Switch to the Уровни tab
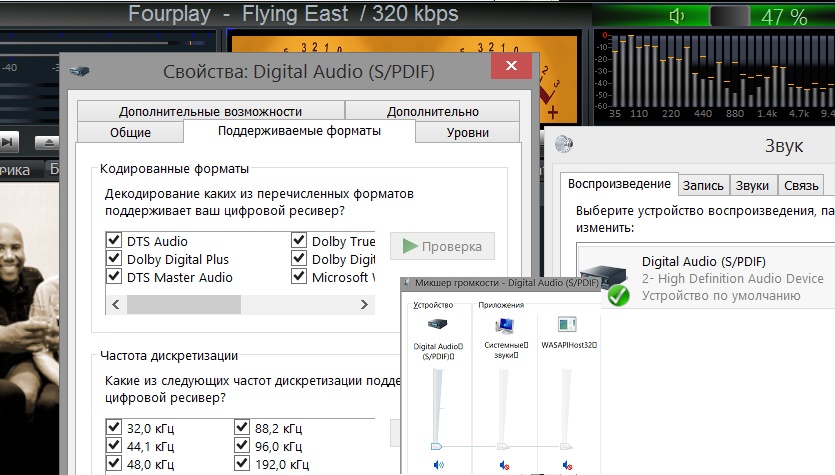 [x=467, y=132]
